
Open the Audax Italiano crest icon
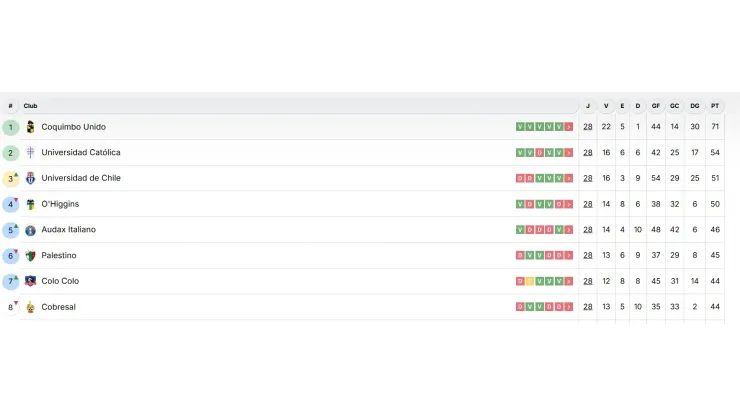point(30,230)
